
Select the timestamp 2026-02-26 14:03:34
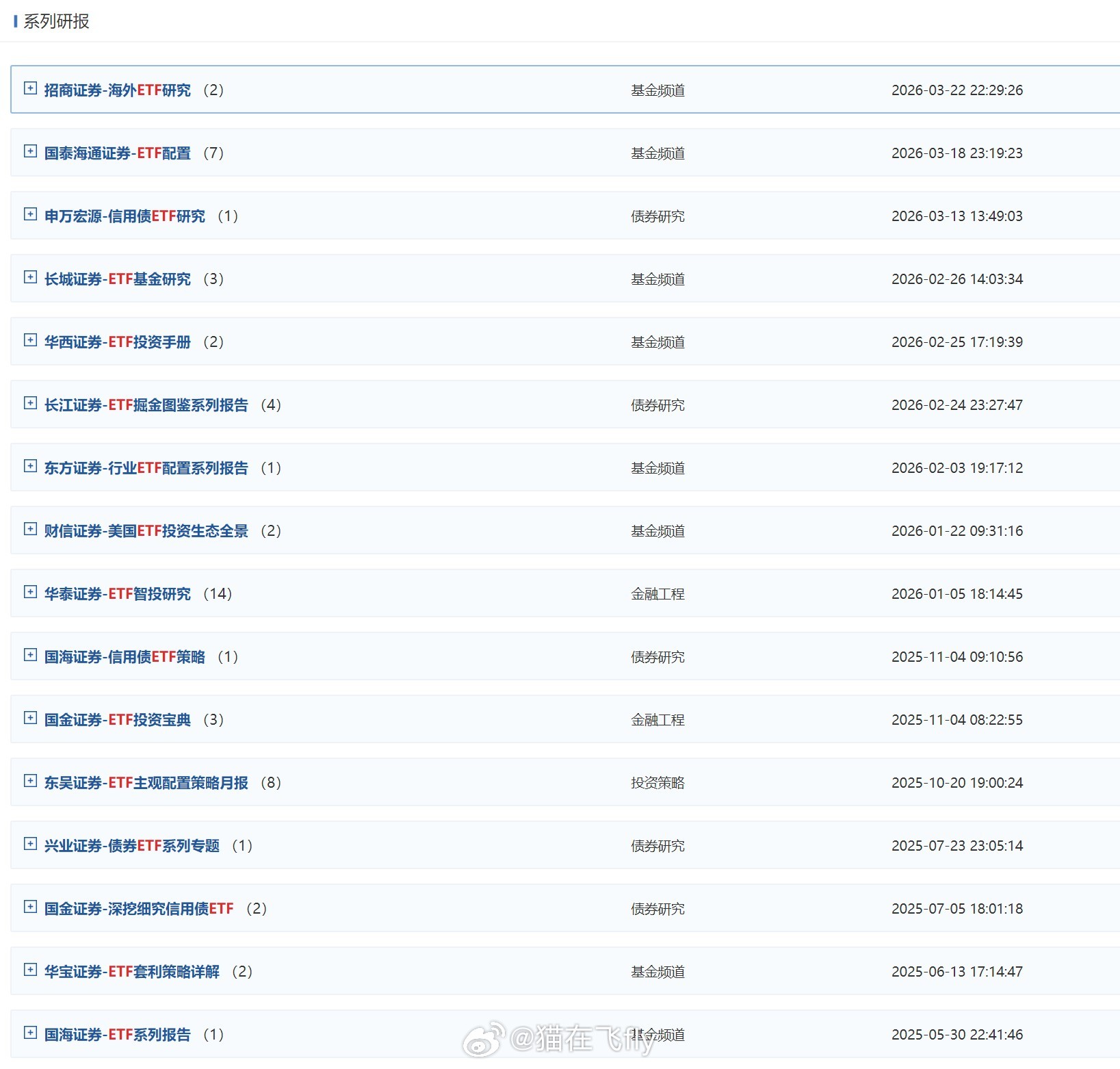click(957, 279)
